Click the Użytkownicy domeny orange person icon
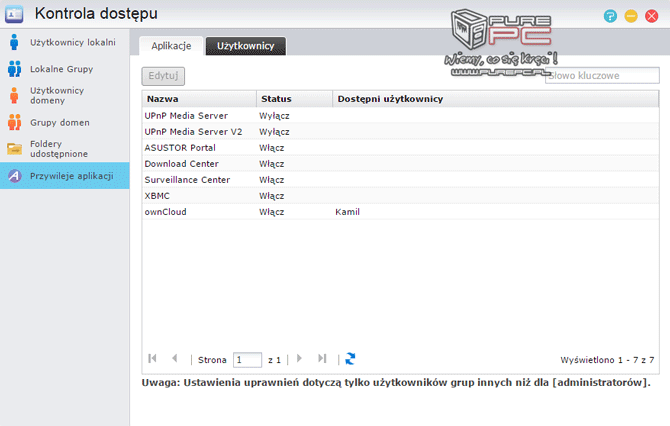This screenshot has height=426, width=670. pos(14,96)
